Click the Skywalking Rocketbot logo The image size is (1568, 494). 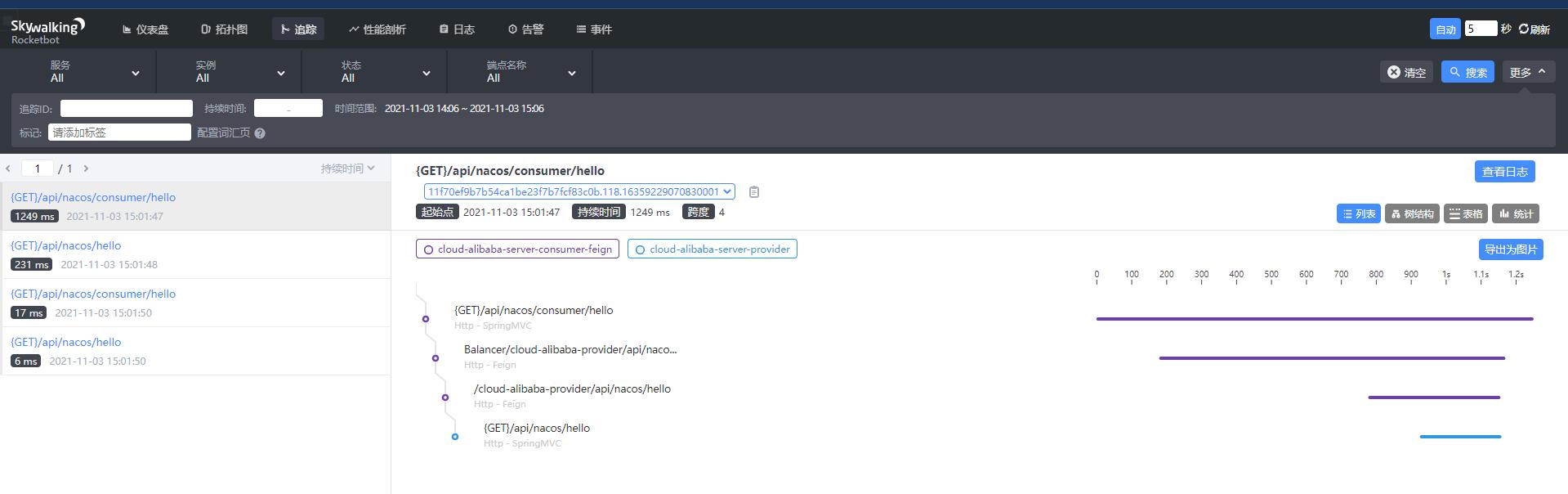coord(47,30)
